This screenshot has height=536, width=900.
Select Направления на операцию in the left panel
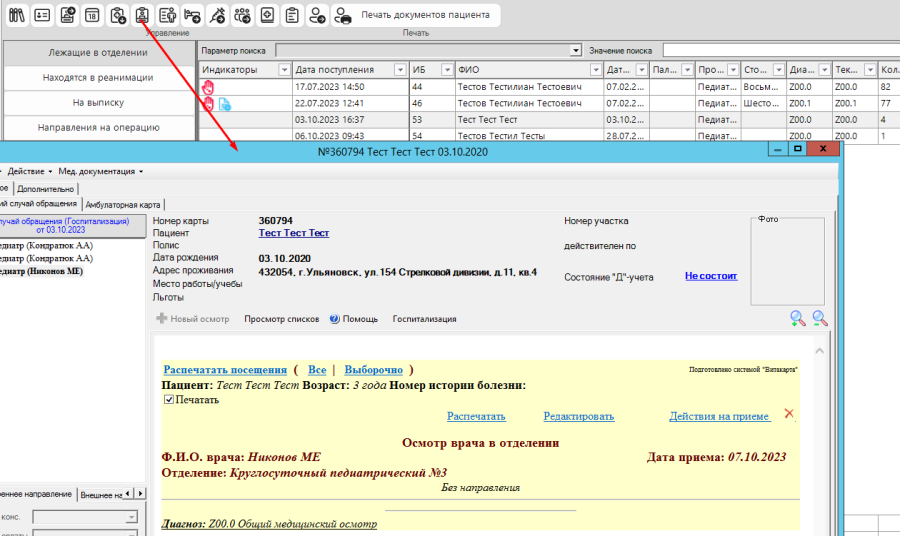coord(98,127)
